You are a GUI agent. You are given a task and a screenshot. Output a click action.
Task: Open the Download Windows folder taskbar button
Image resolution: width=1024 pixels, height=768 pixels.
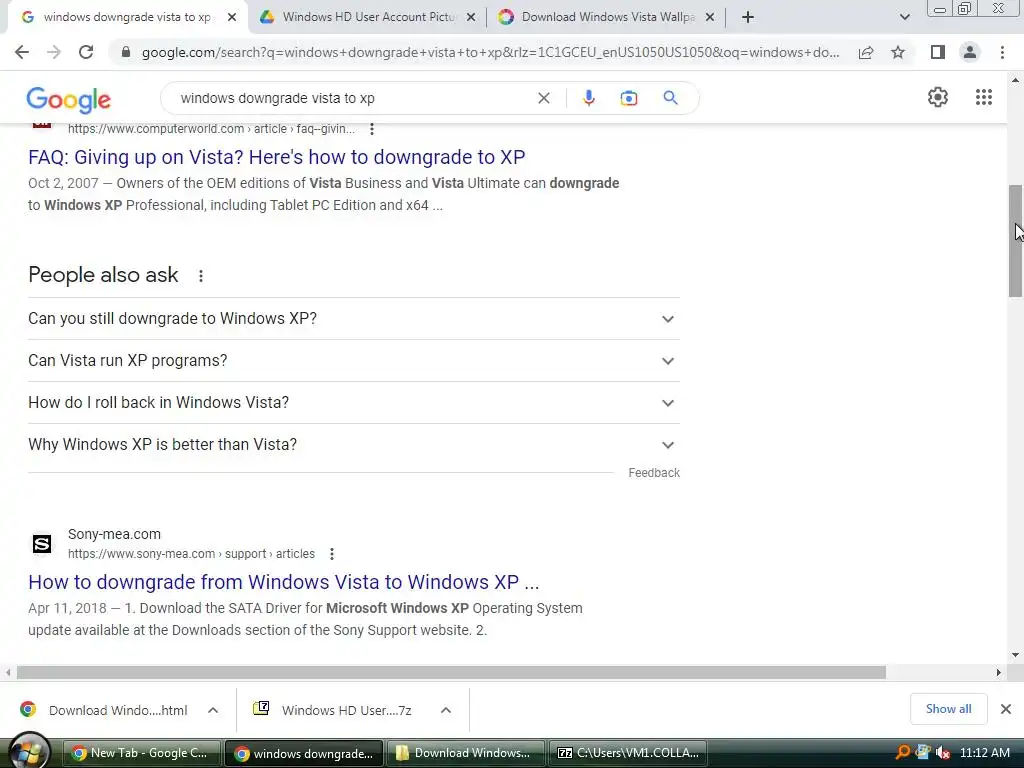pyautogui.click(x=466, y=753)
